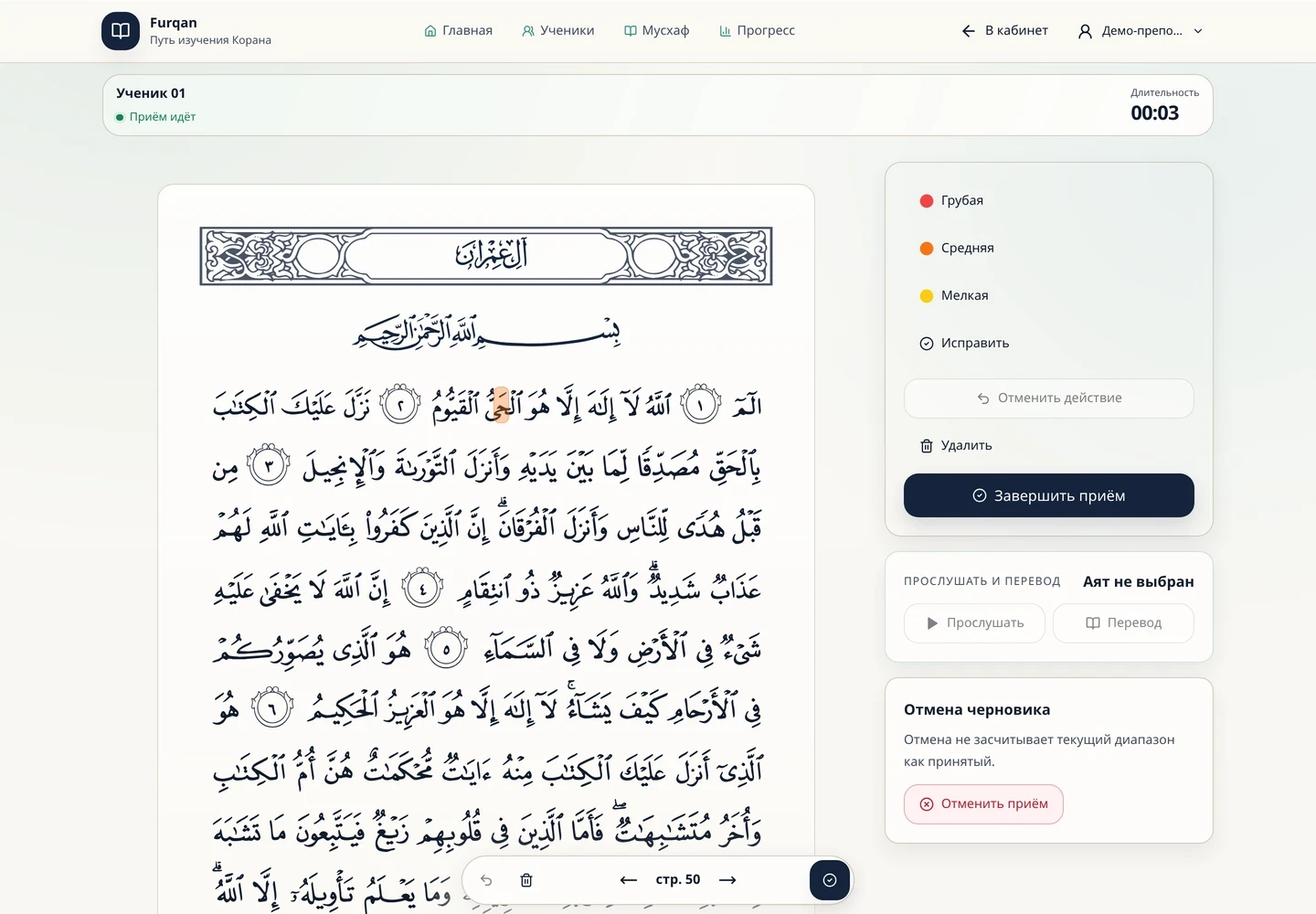Open the Мусхаф navigation tab
Image resolution: width=1316 pixels, height=914 pixels.
[657, 30]
